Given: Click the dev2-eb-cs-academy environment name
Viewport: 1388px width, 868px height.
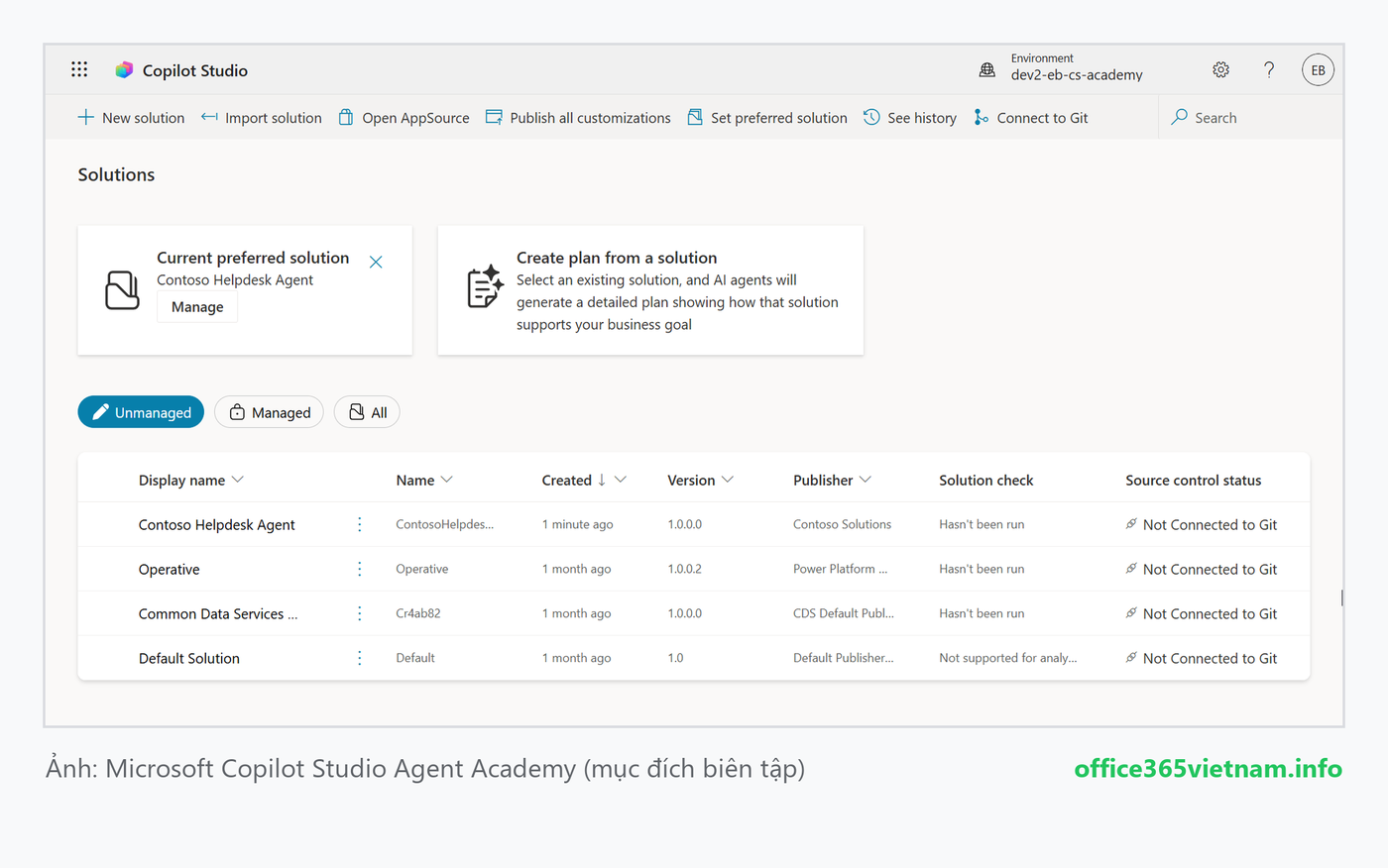Looking at the screenshot, I should tap(1077, 75).
